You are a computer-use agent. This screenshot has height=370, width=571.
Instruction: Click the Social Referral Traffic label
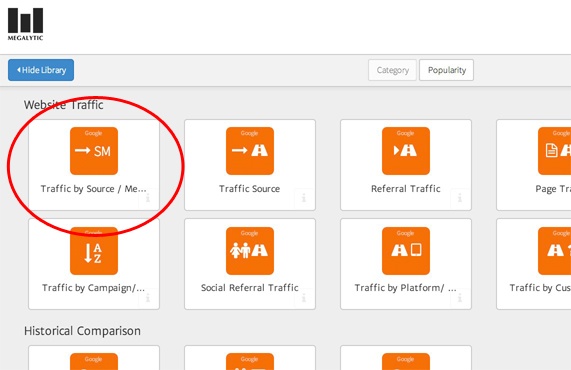250,288
